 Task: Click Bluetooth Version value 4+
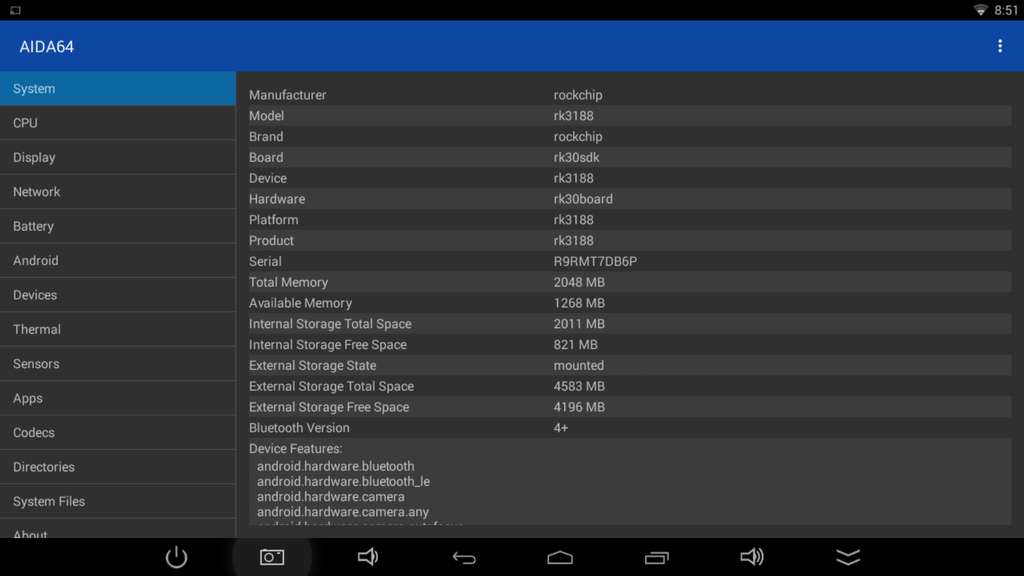pyautogui.click(x=561, y=428)
